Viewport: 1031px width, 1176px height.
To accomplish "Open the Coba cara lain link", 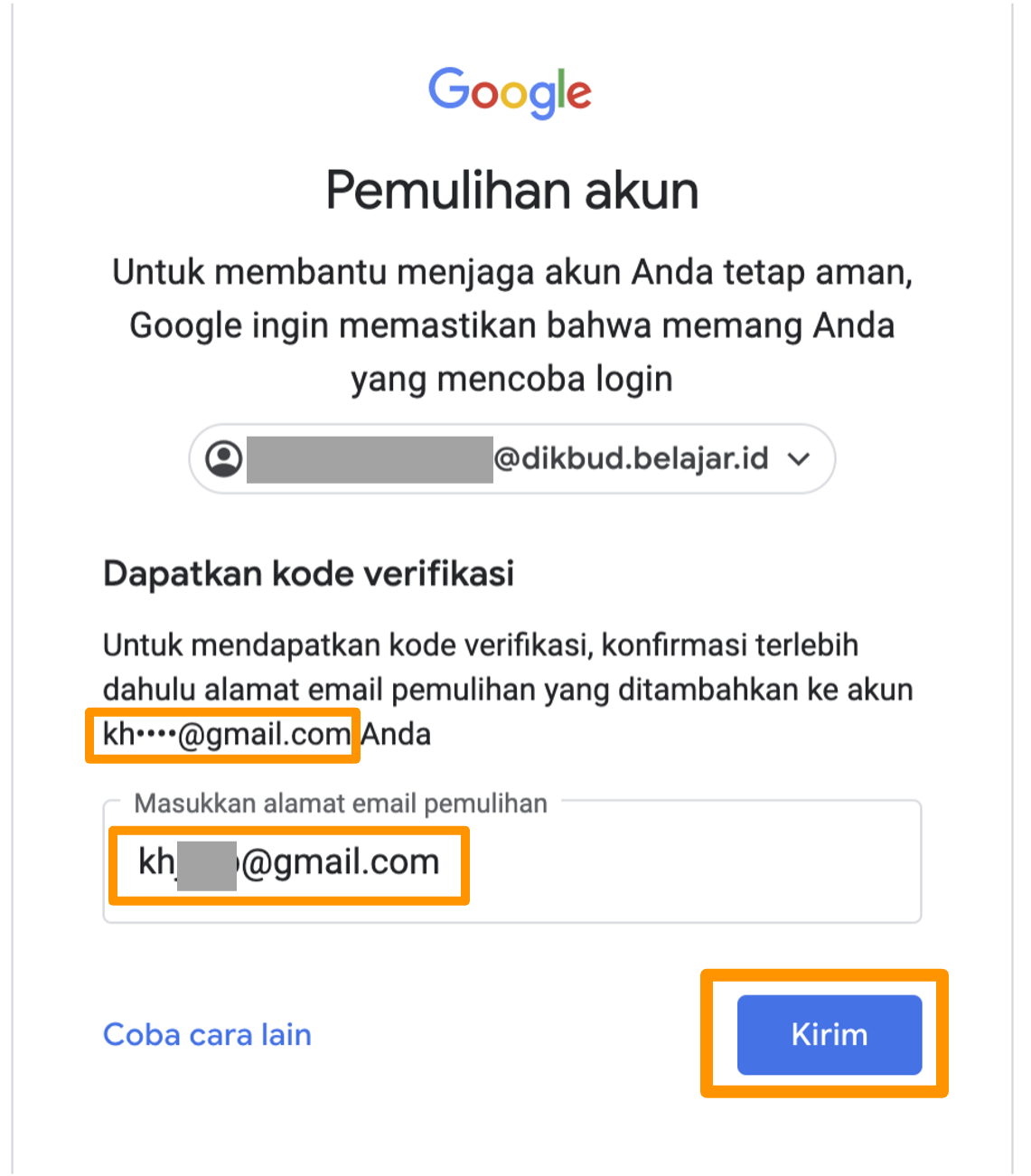I will click(x=207, y=1034).
